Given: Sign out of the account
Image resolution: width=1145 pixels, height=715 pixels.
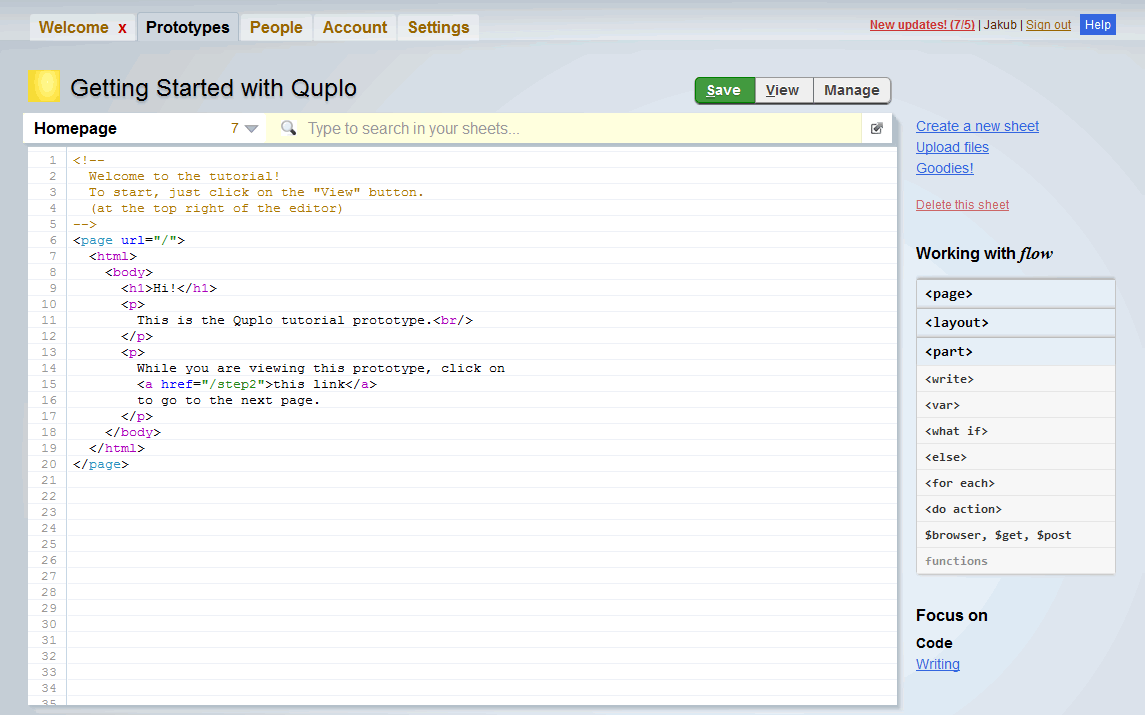Looking at the screenshot, I should click(x=1049, y=25).
